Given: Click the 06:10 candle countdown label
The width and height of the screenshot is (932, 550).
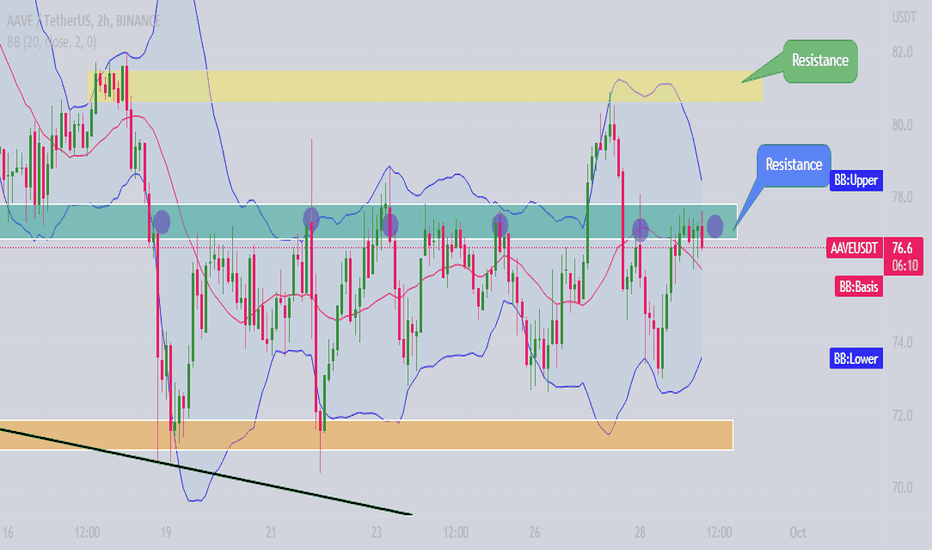Looking at the screenshot, I should tap(903, 265).
